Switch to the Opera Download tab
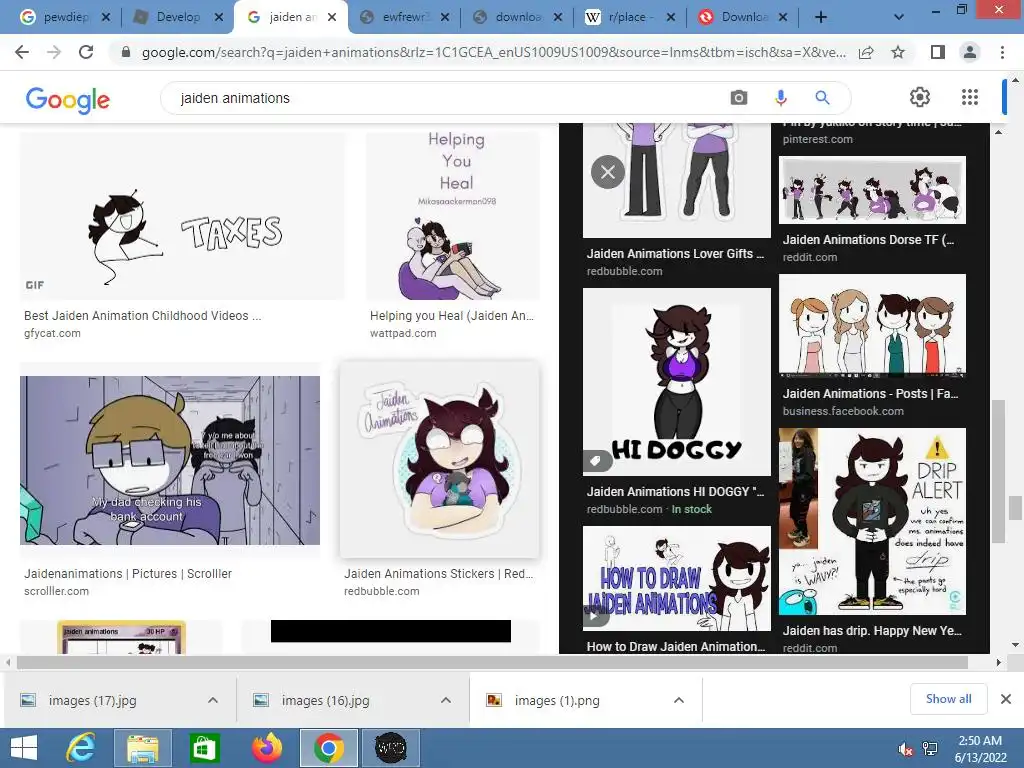This screenshot has height=768, width=1024. click(743, 18)
